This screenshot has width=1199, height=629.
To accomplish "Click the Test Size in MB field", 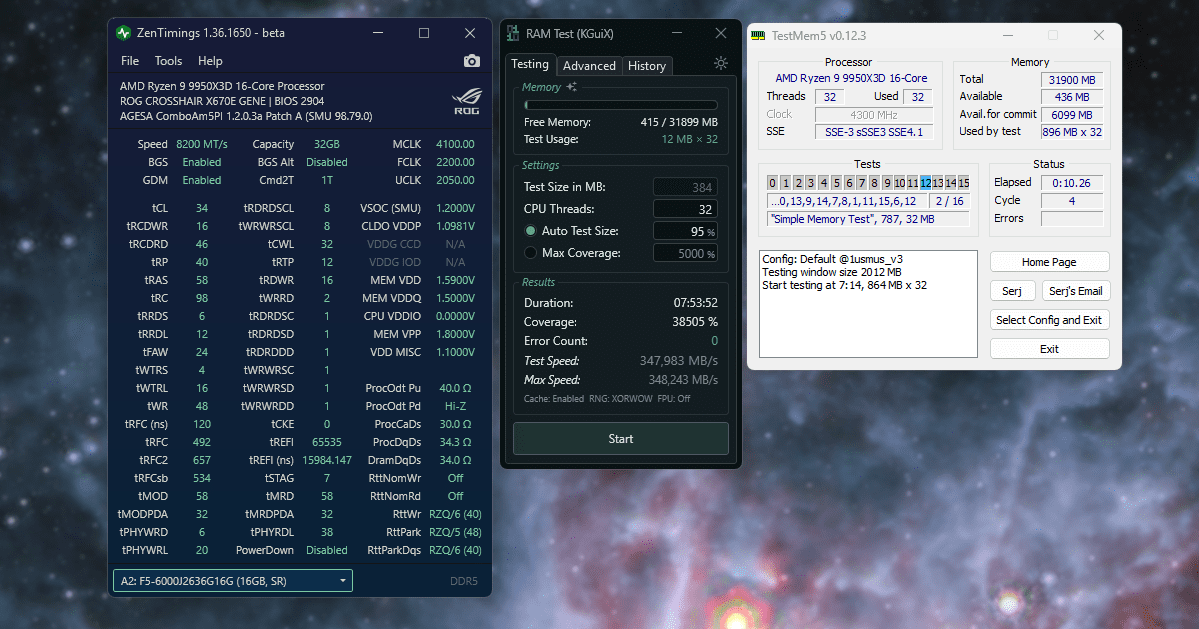I will click(x=685, y=187).
